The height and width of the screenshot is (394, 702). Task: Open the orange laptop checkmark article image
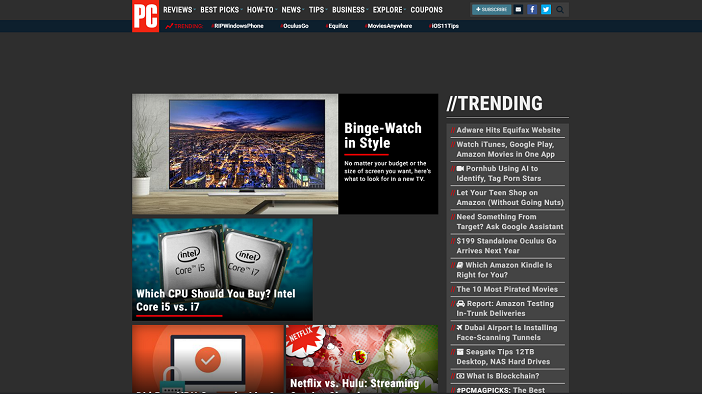208,359
